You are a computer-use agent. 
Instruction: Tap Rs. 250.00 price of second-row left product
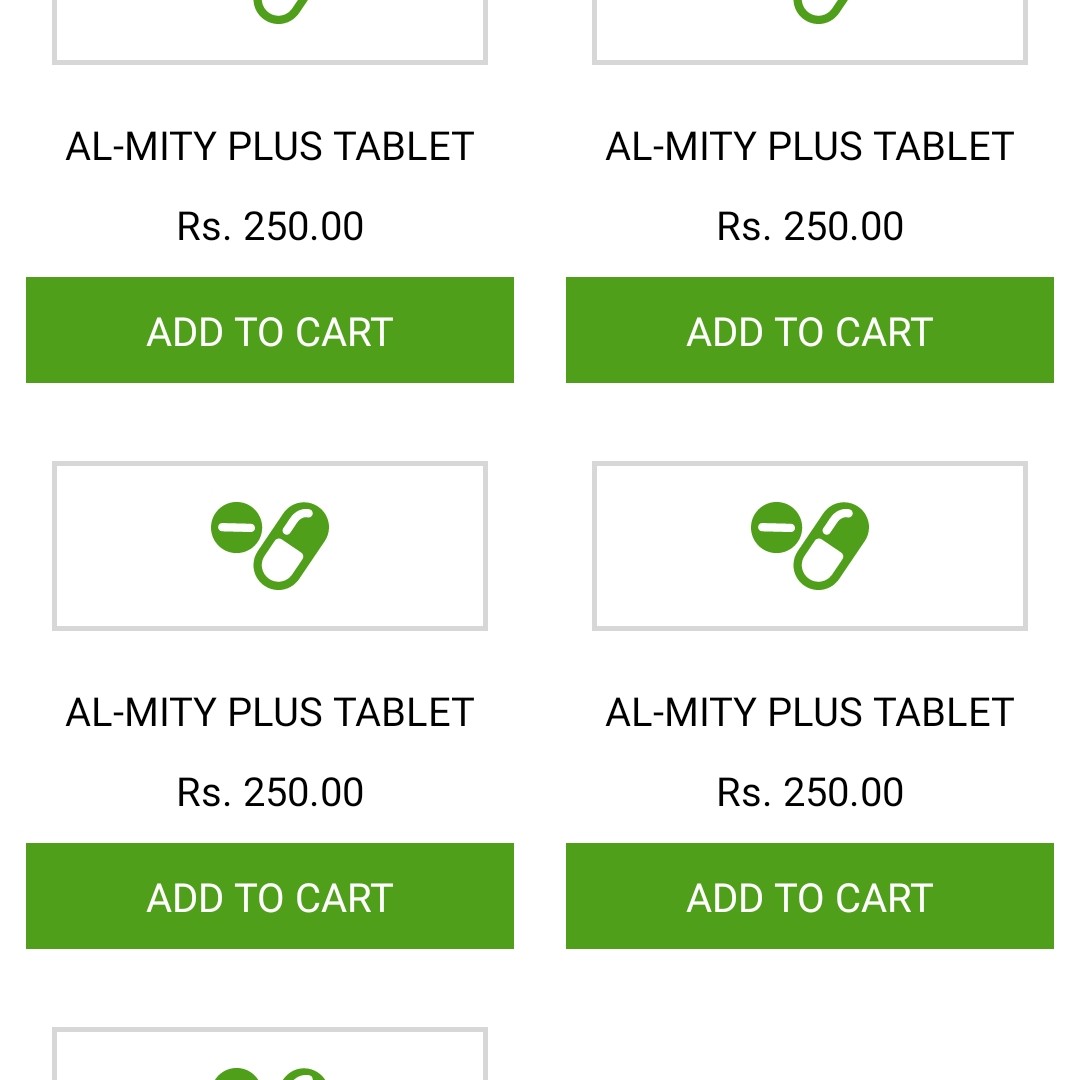[270, 793]
